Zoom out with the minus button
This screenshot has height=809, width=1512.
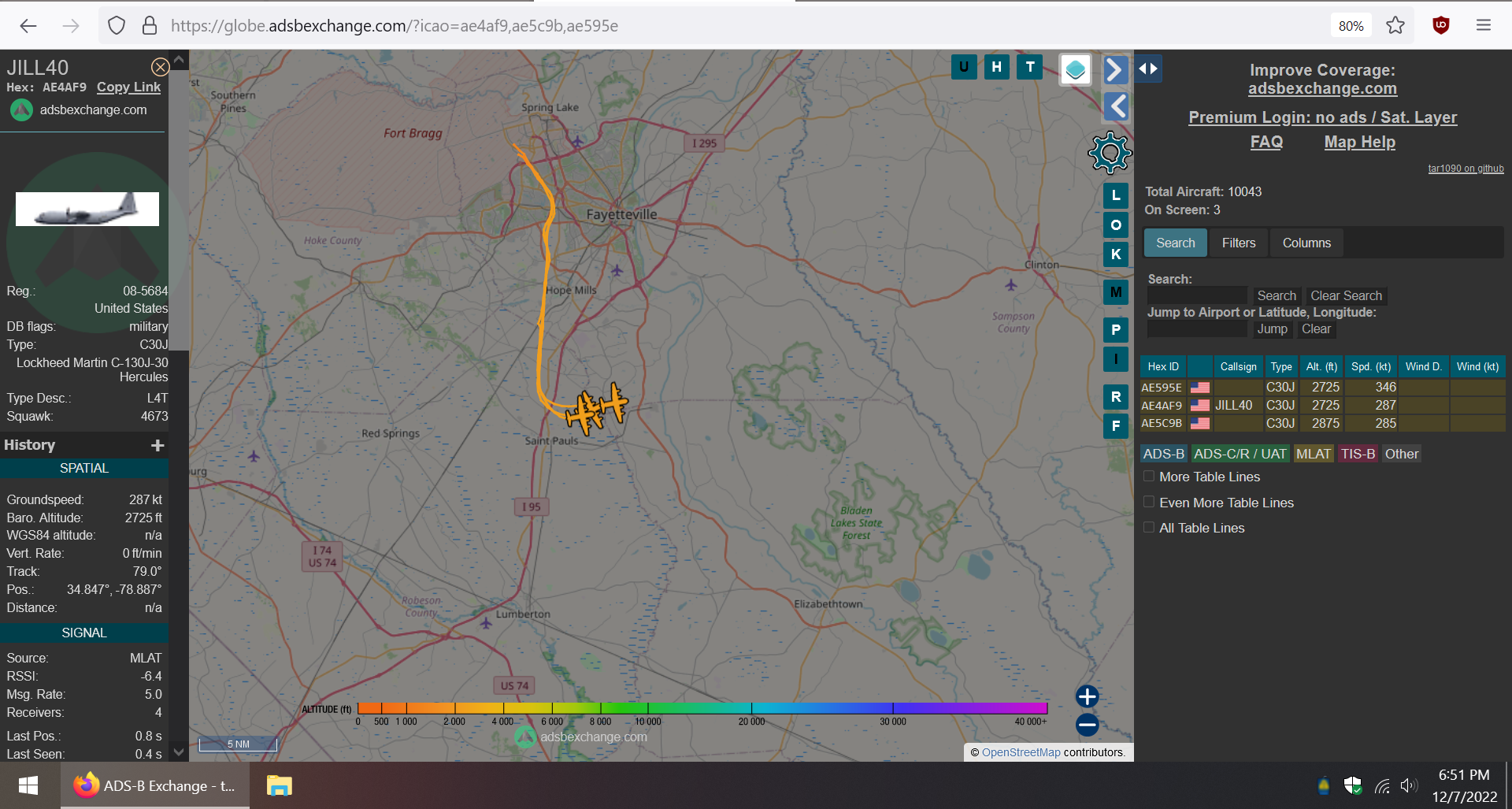pyautogui.click(x=1088, y=725)
